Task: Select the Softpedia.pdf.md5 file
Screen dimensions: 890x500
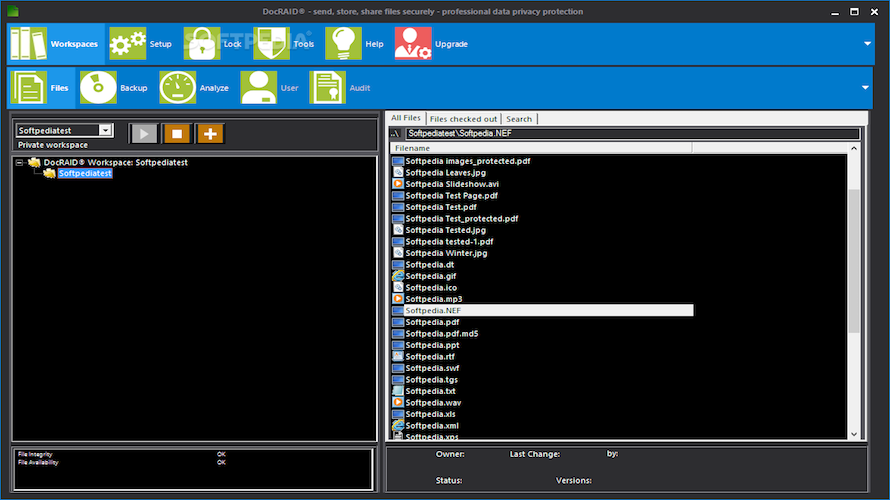Action: [x=442, y=334]
